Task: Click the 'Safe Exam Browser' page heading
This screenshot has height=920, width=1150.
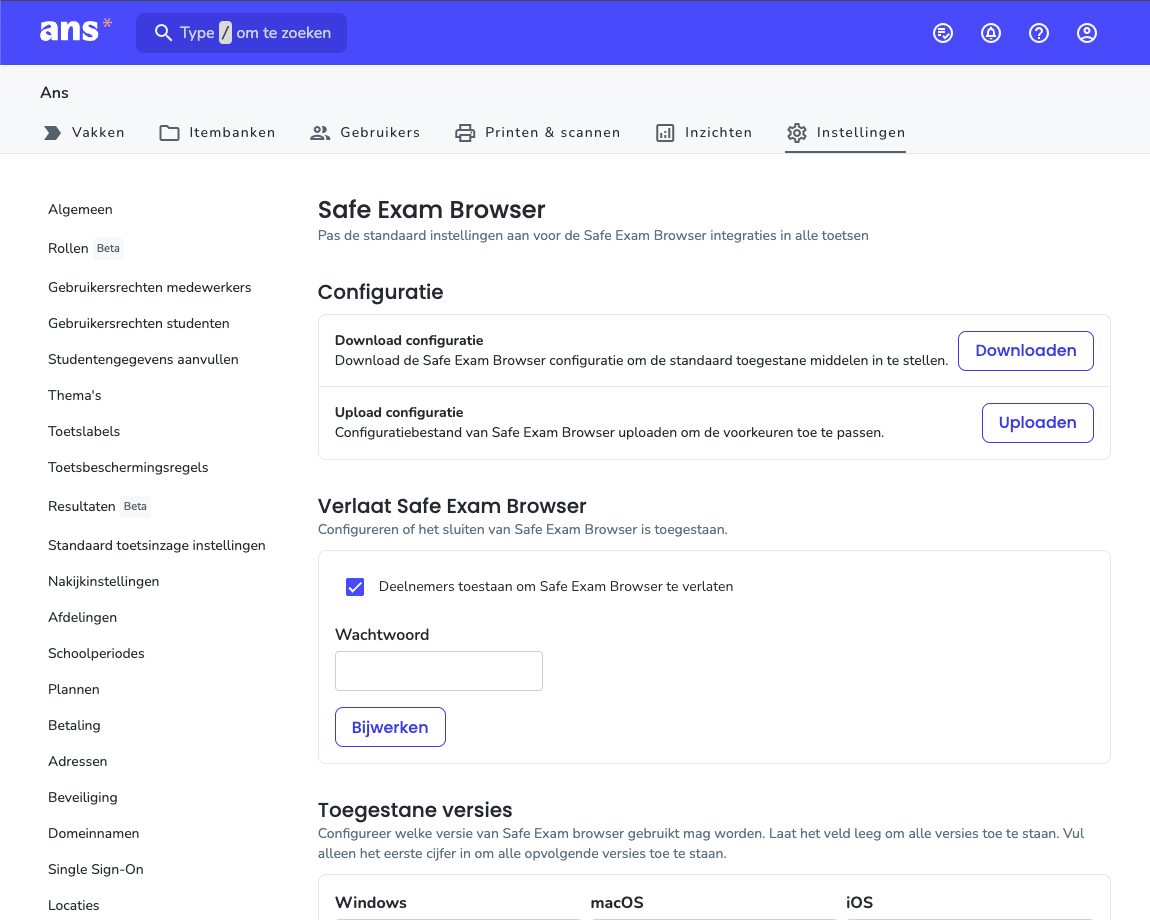Action: [x=431, y=210]
